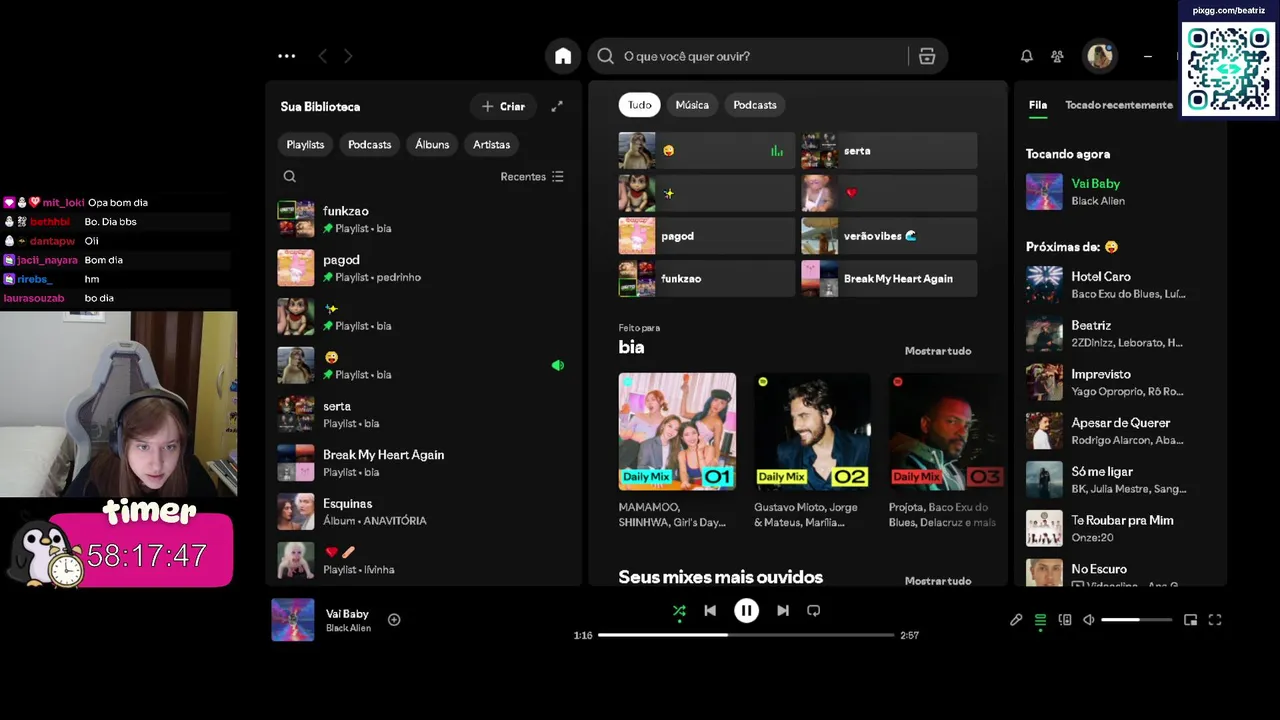Open serta playlist in library list
Viewport: 1280px width, 720px height.
pos(422,414)
